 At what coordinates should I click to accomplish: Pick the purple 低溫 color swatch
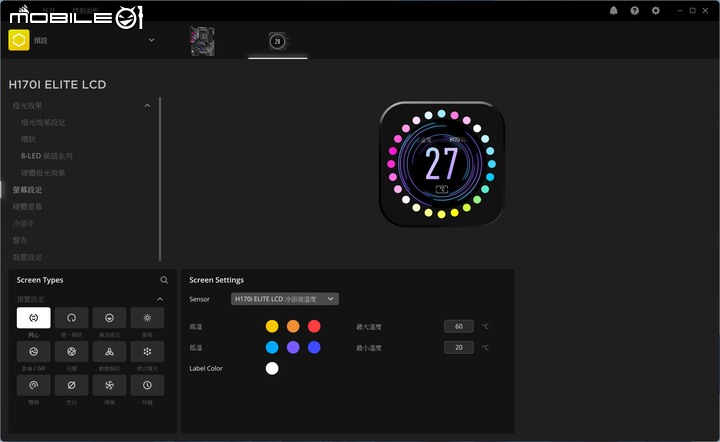(x=293, y=347)
